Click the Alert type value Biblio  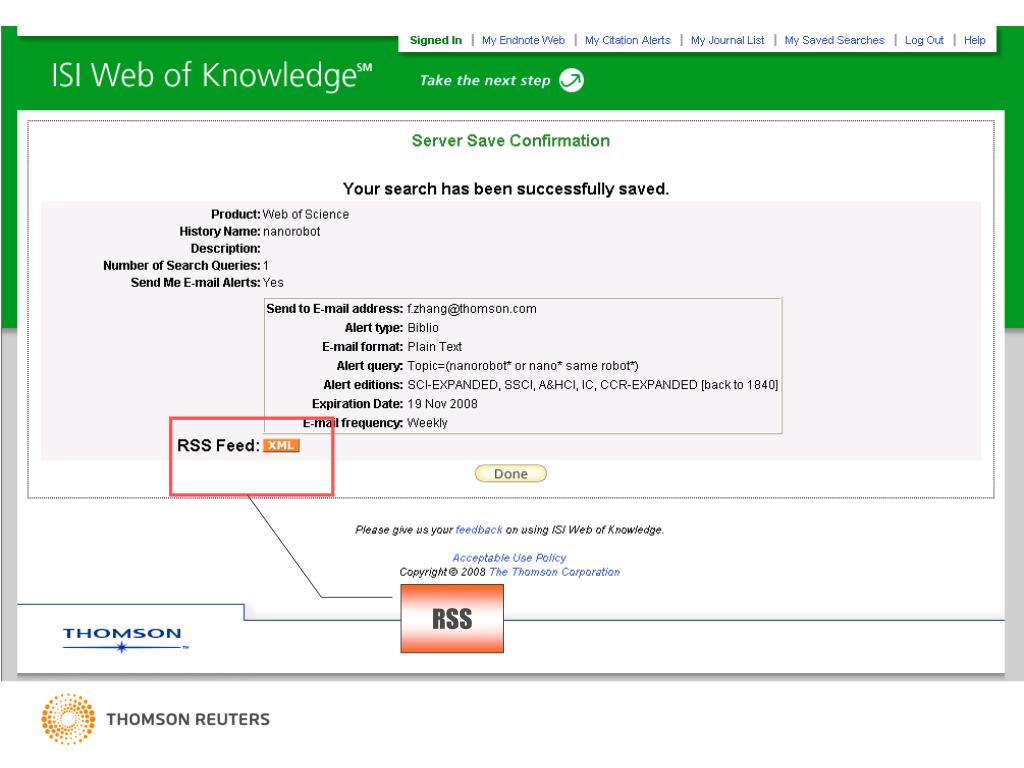click(x=423, y=328)
